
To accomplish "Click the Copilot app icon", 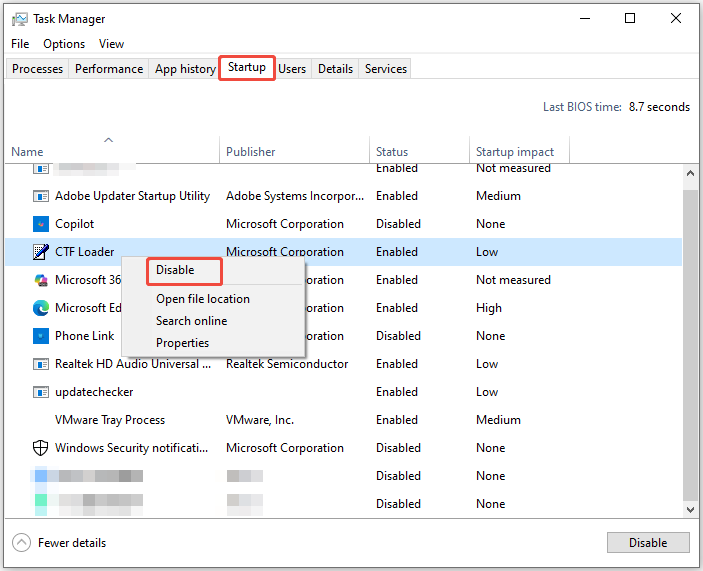I will [x=41, y=224].
